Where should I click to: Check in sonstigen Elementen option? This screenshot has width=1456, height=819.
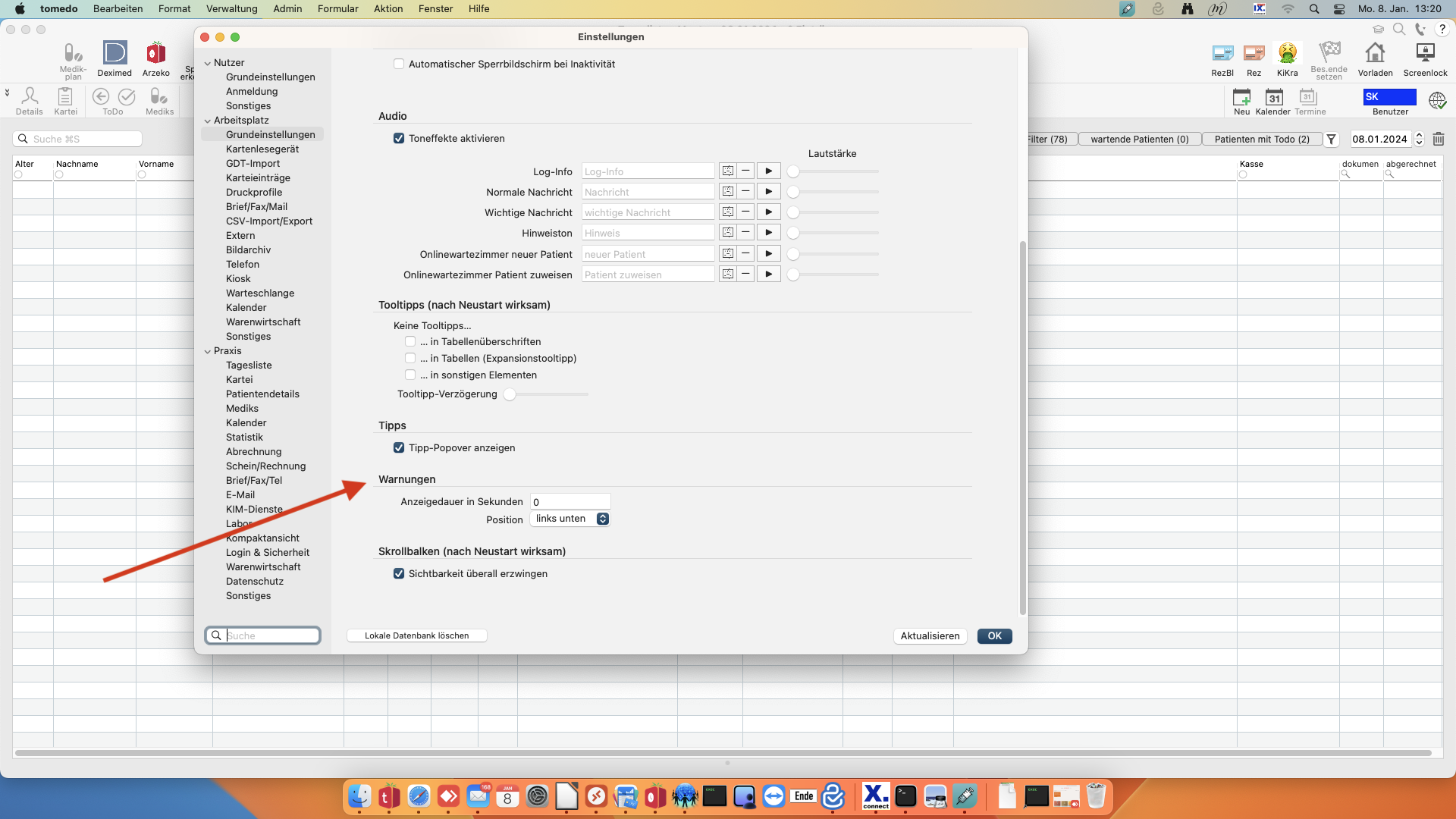click(x=410, y=375)
